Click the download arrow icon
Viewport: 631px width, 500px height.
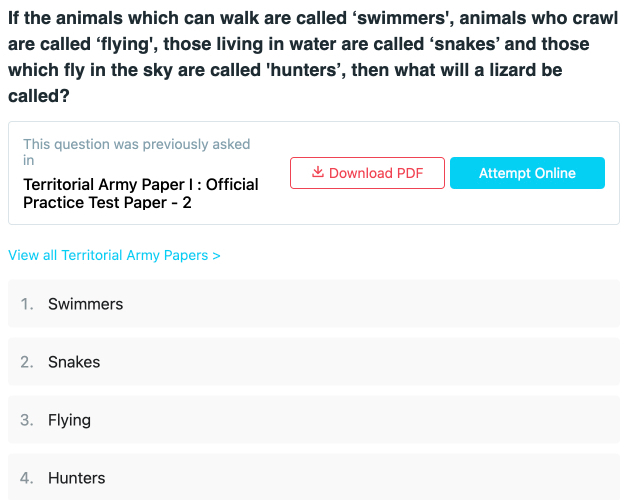[x=318, y=172]
